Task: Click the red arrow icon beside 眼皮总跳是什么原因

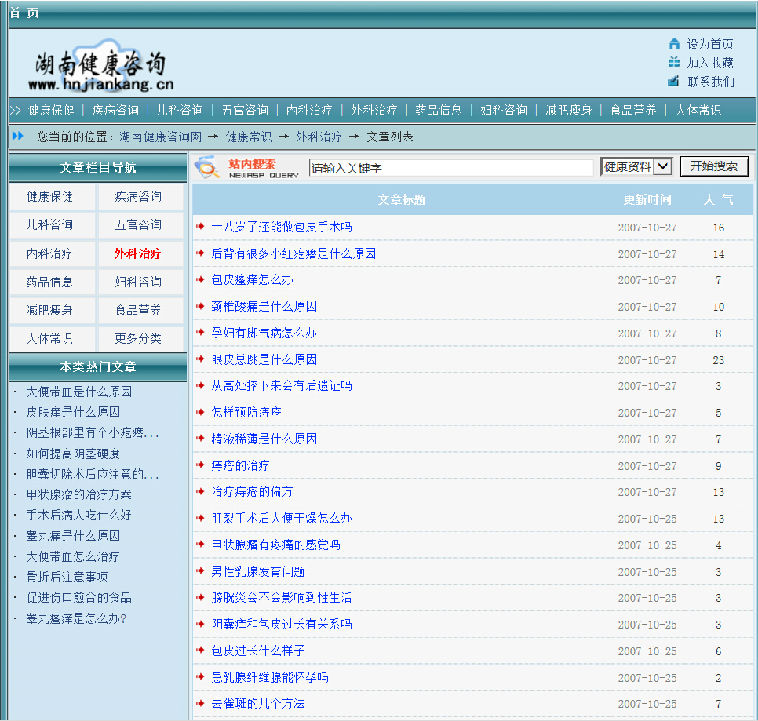Action: [200, 359]
